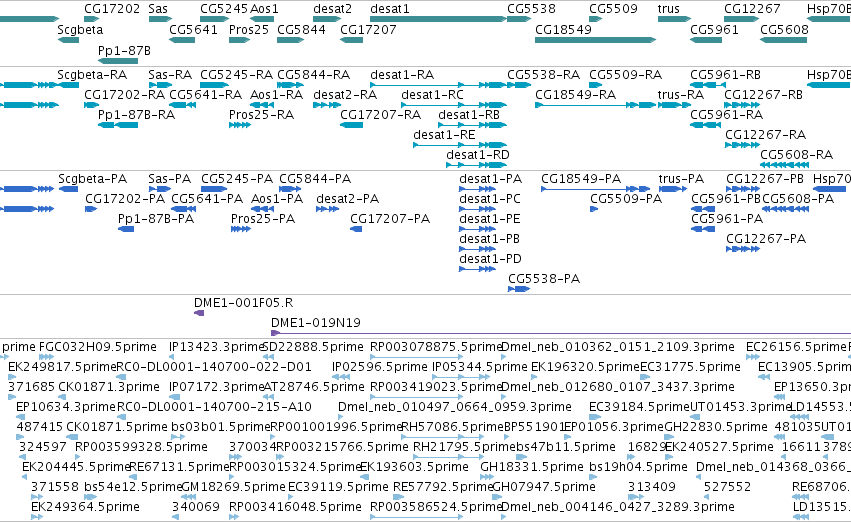The height and width of the screenshot is (522, 851).
Task: Open the AT28746.5prime EST label
Action: point(314,387)
